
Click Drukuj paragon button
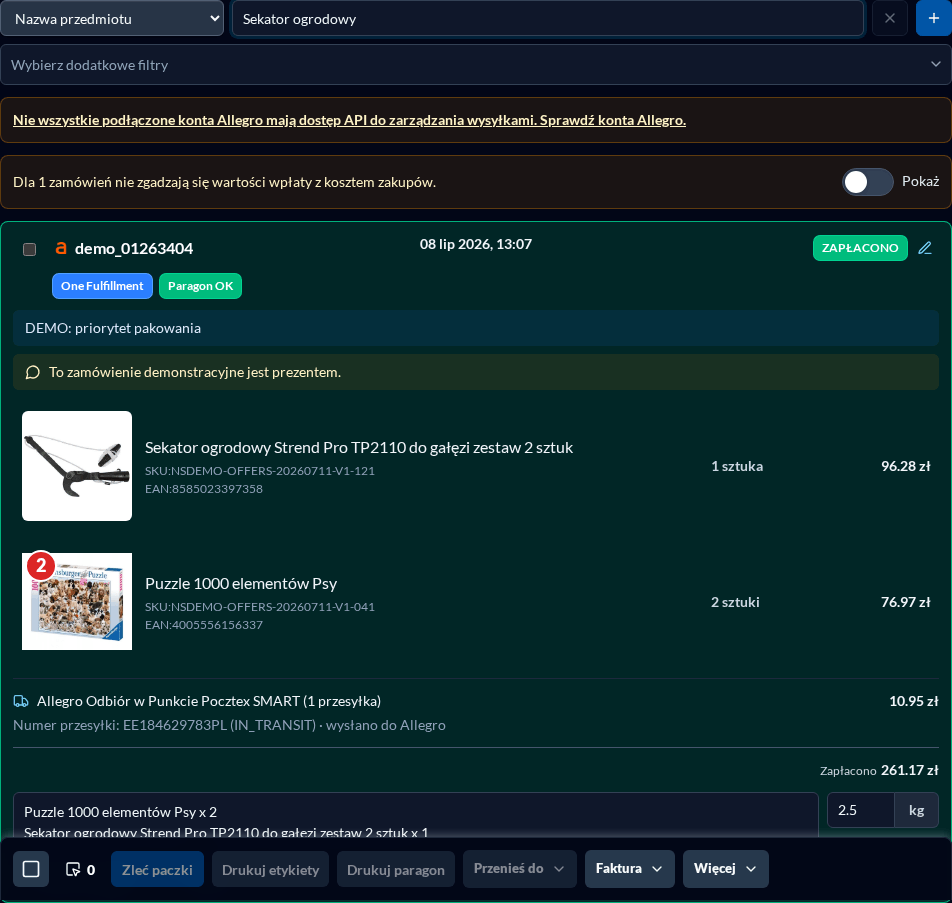(396, 870)
